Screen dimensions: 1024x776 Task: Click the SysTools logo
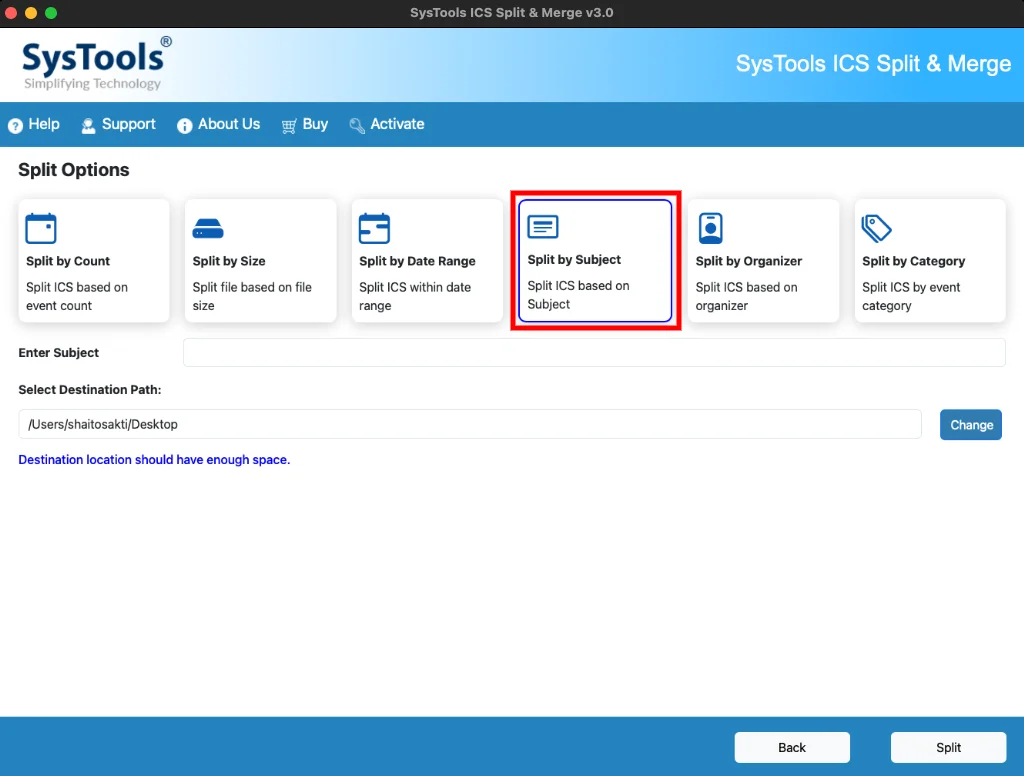pyautogui.click(x=97, y=63)
